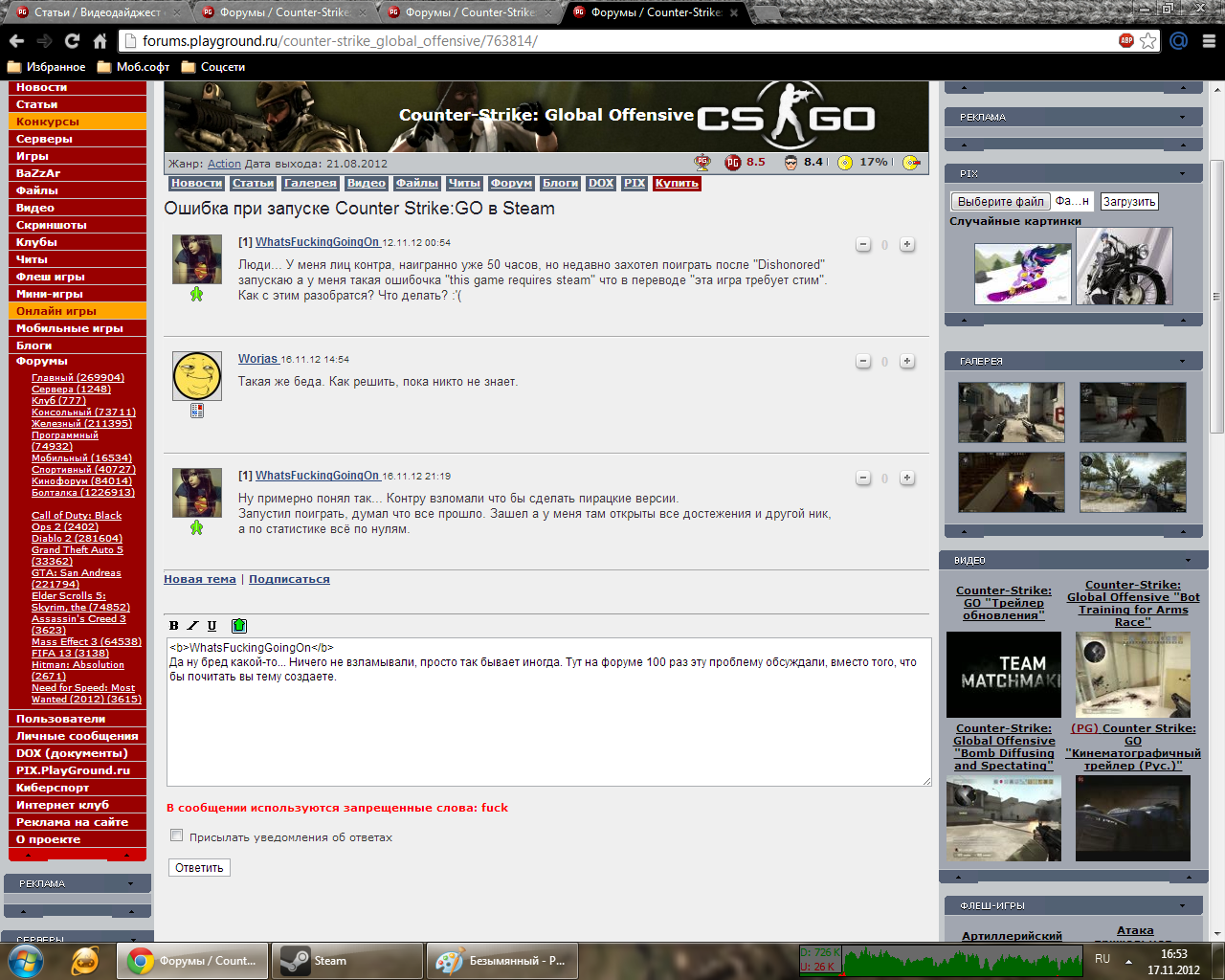Open the Читы tab of the game page
The image size is (1225, 980).
(x=464, y=183)
